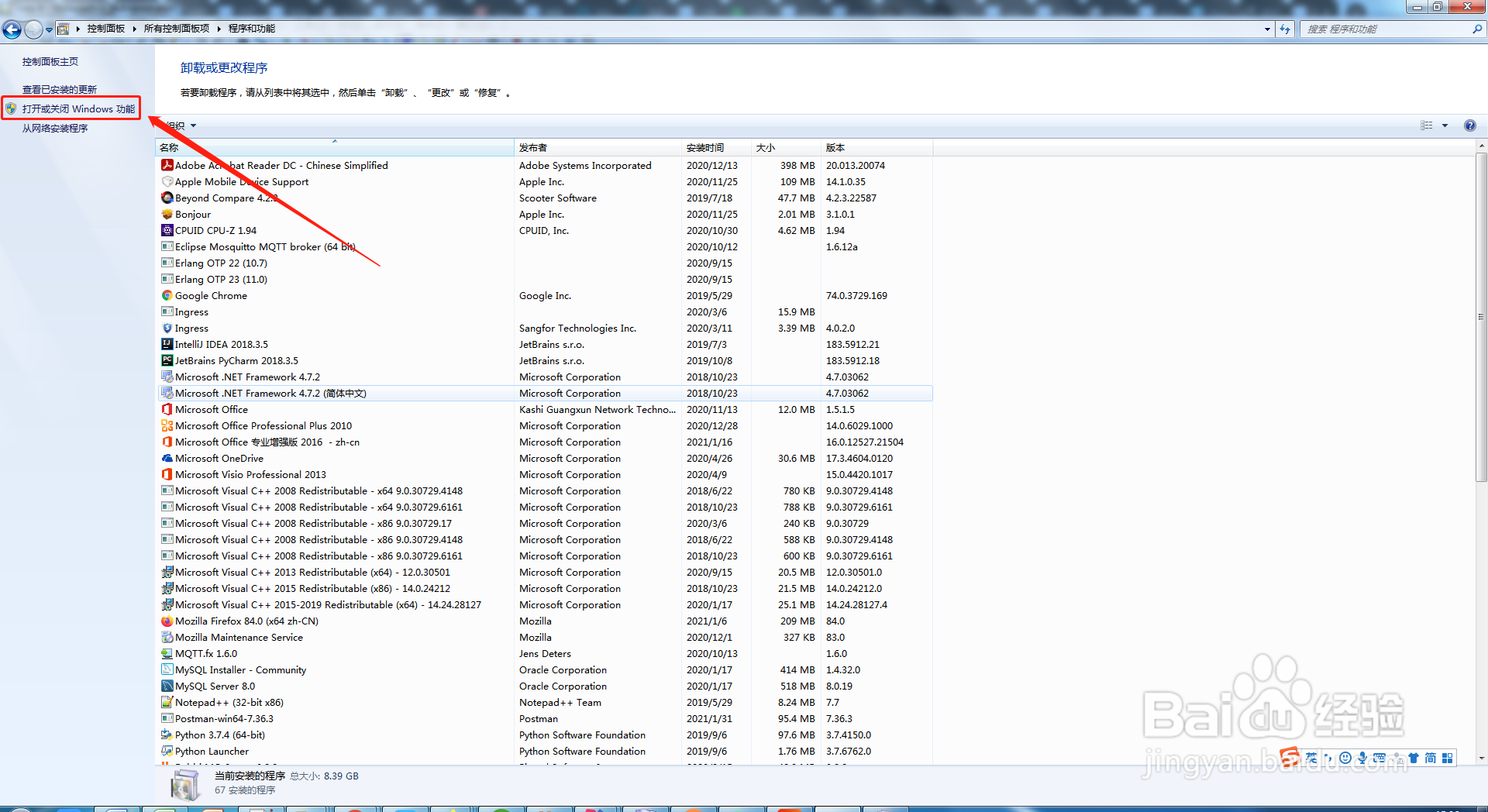
Task: Click Kashi Guangxun Network Techno... publisher cell
Action: 598,409
